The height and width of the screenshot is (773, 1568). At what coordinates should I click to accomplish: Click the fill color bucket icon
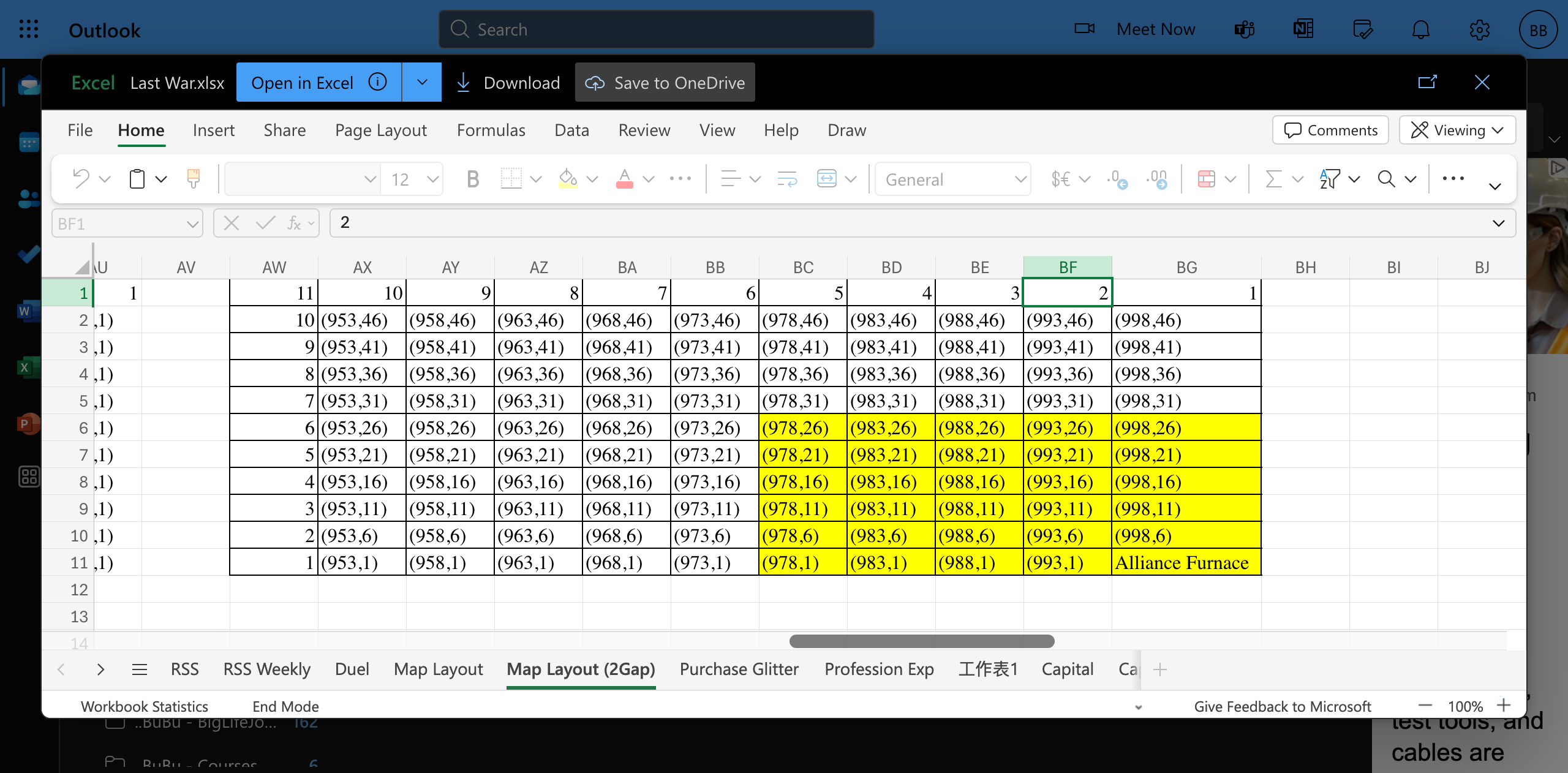568,179
